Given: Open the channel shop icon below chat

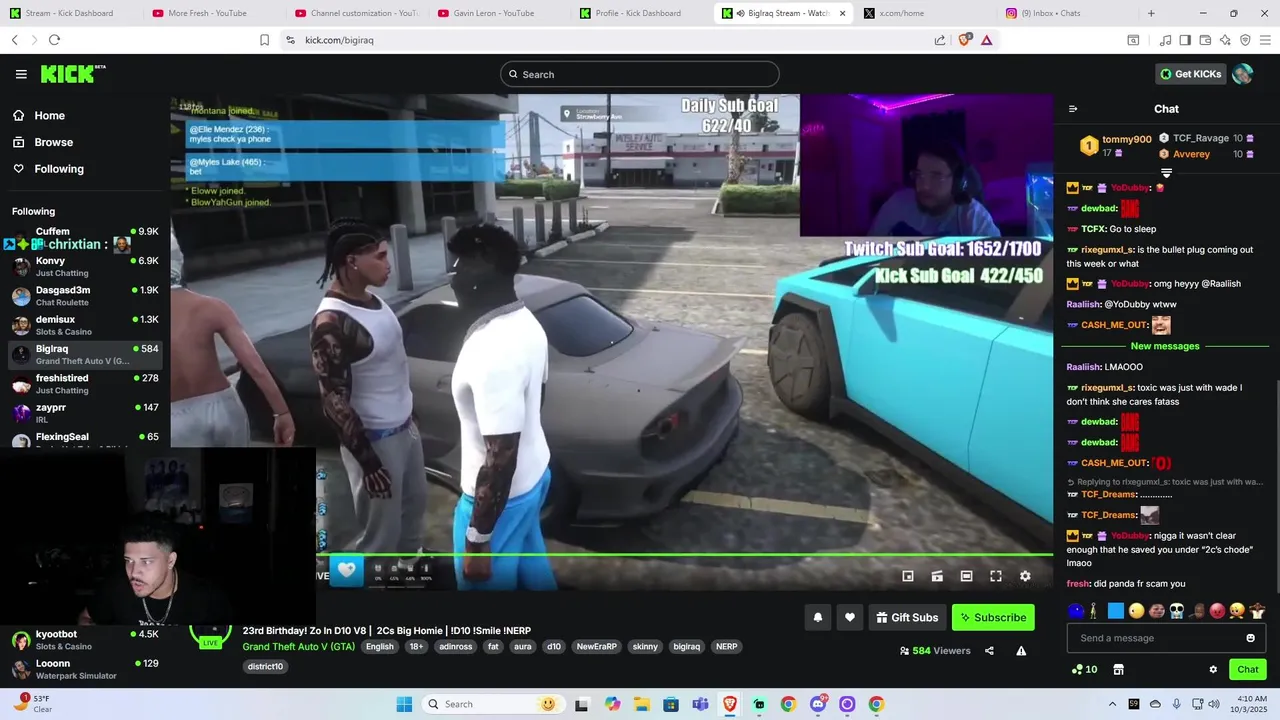Looking at the screenshot, I should click(x=1118, y=669).
